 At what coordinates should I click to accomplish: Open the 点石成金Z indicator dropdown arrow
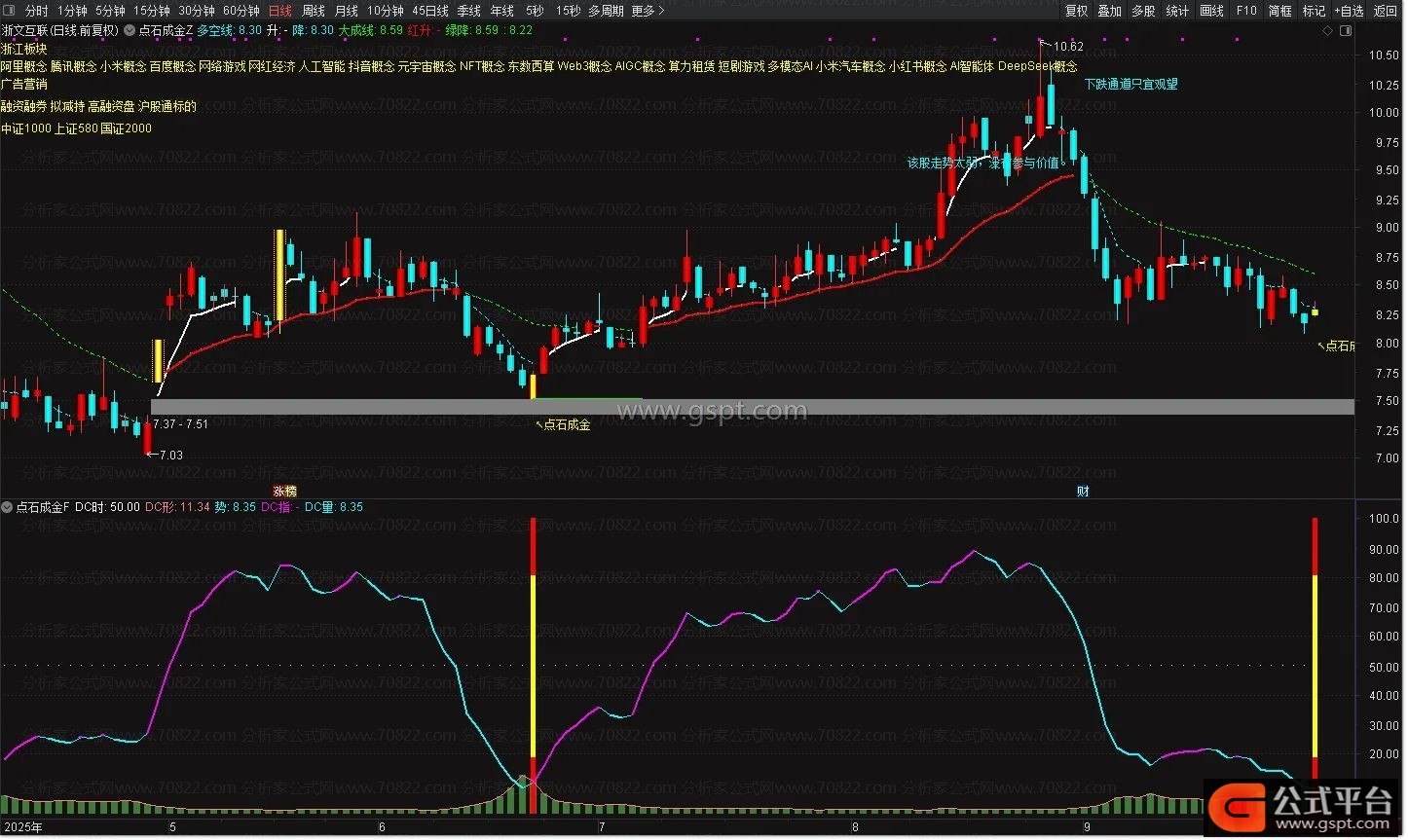click(129, 30)
